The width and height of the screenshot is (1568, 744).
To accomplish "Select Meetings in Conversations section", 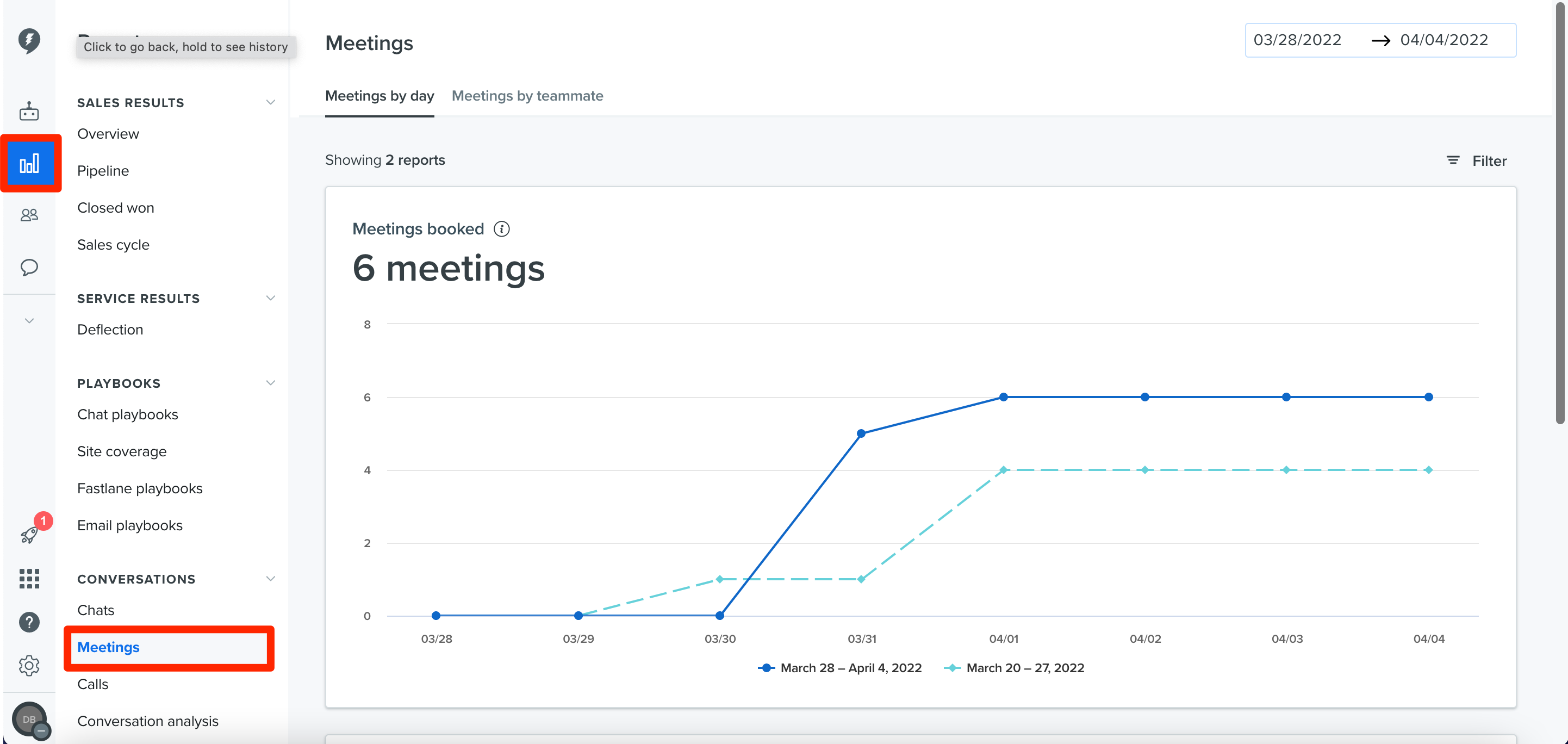I will point(108,647).
